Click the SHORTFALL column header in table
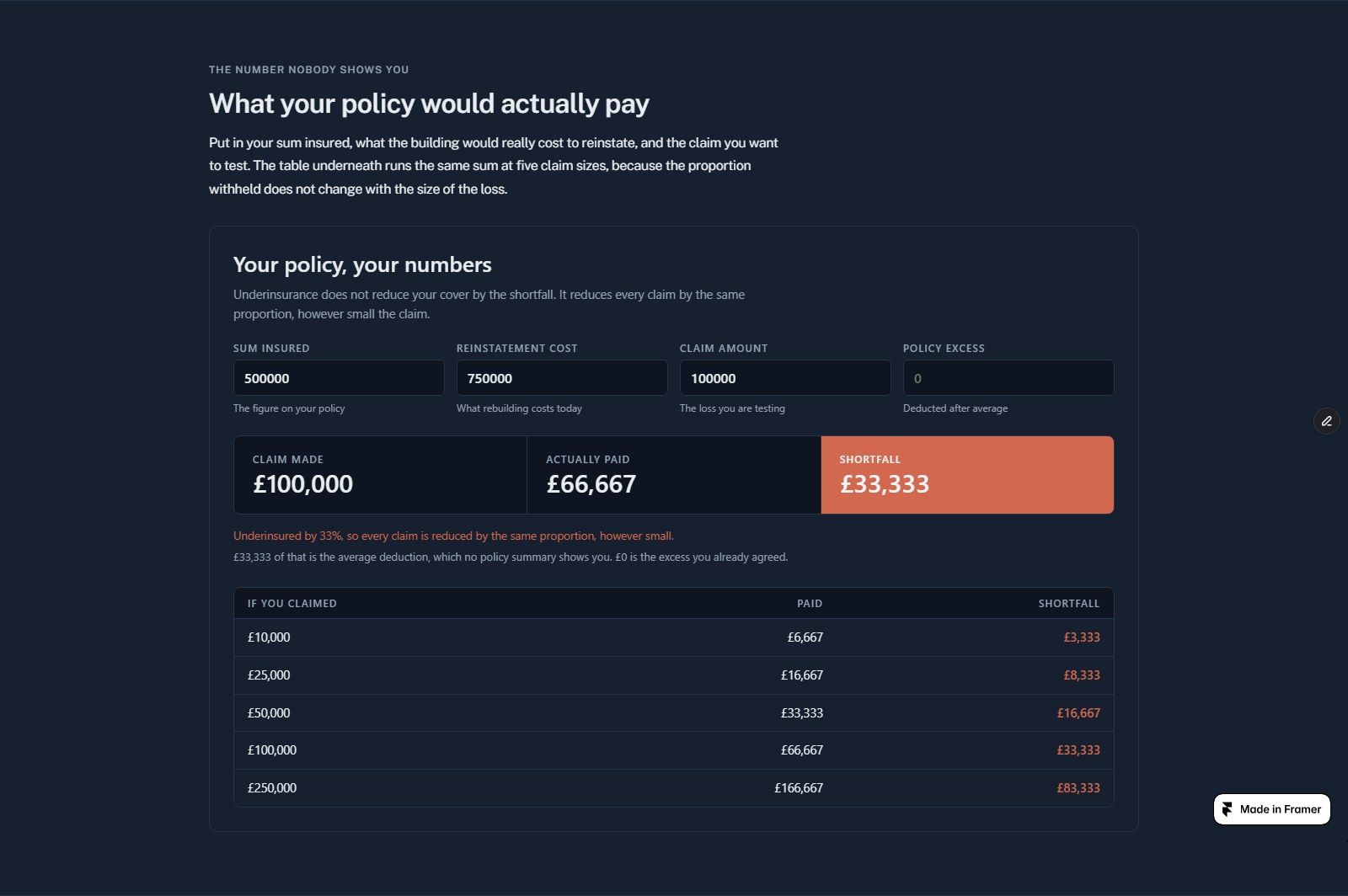 coord(1069,604)
